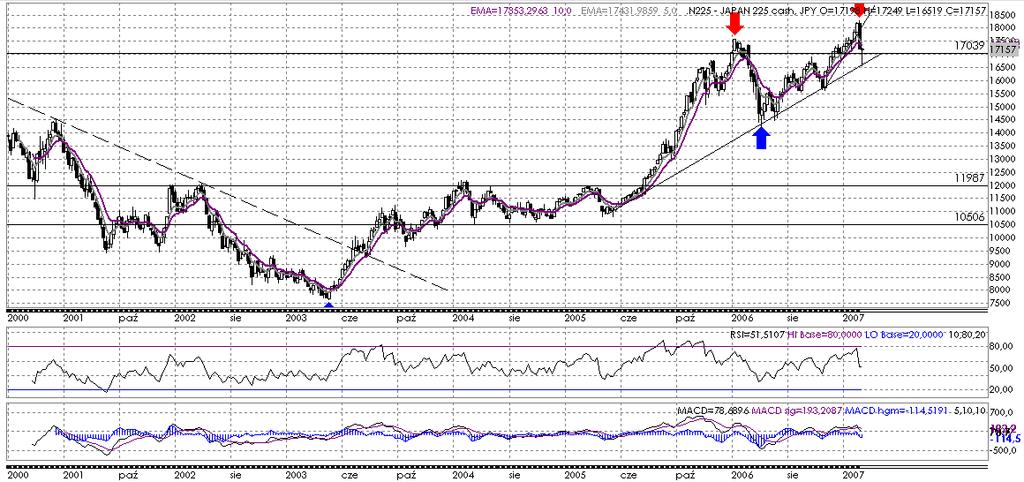Click the "8500" price axis label
This screenshot has width=1024, height=482.
(x=1001, y=277)
